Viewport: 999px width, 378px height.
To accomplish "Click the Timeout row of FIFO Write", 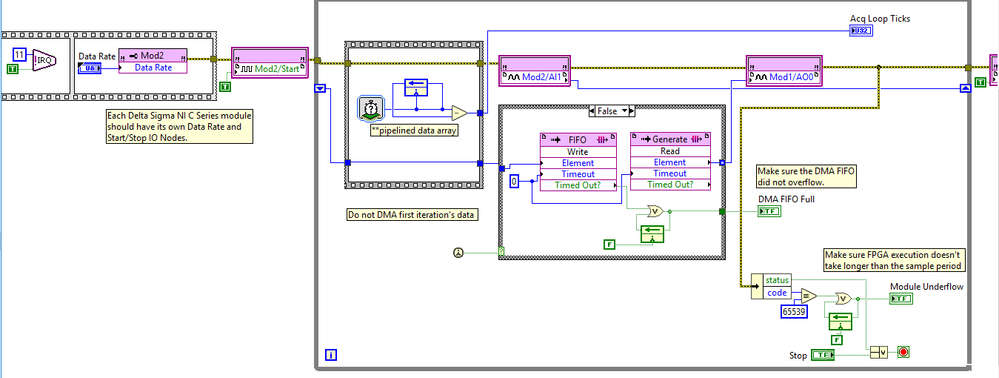I will tap(579, 174).
